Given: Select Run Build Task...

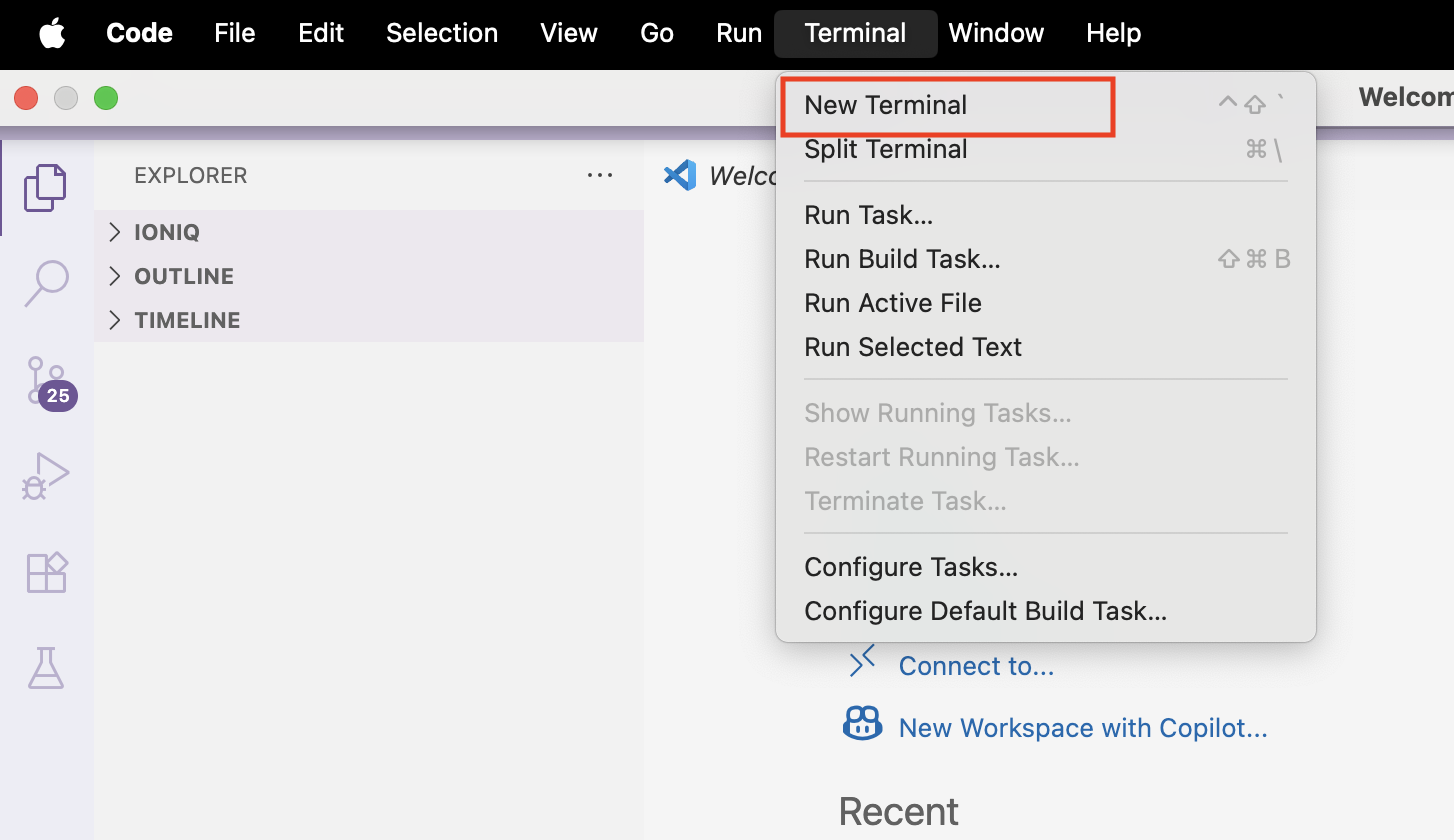Looking at the screenshot, I should [1046, 259].
